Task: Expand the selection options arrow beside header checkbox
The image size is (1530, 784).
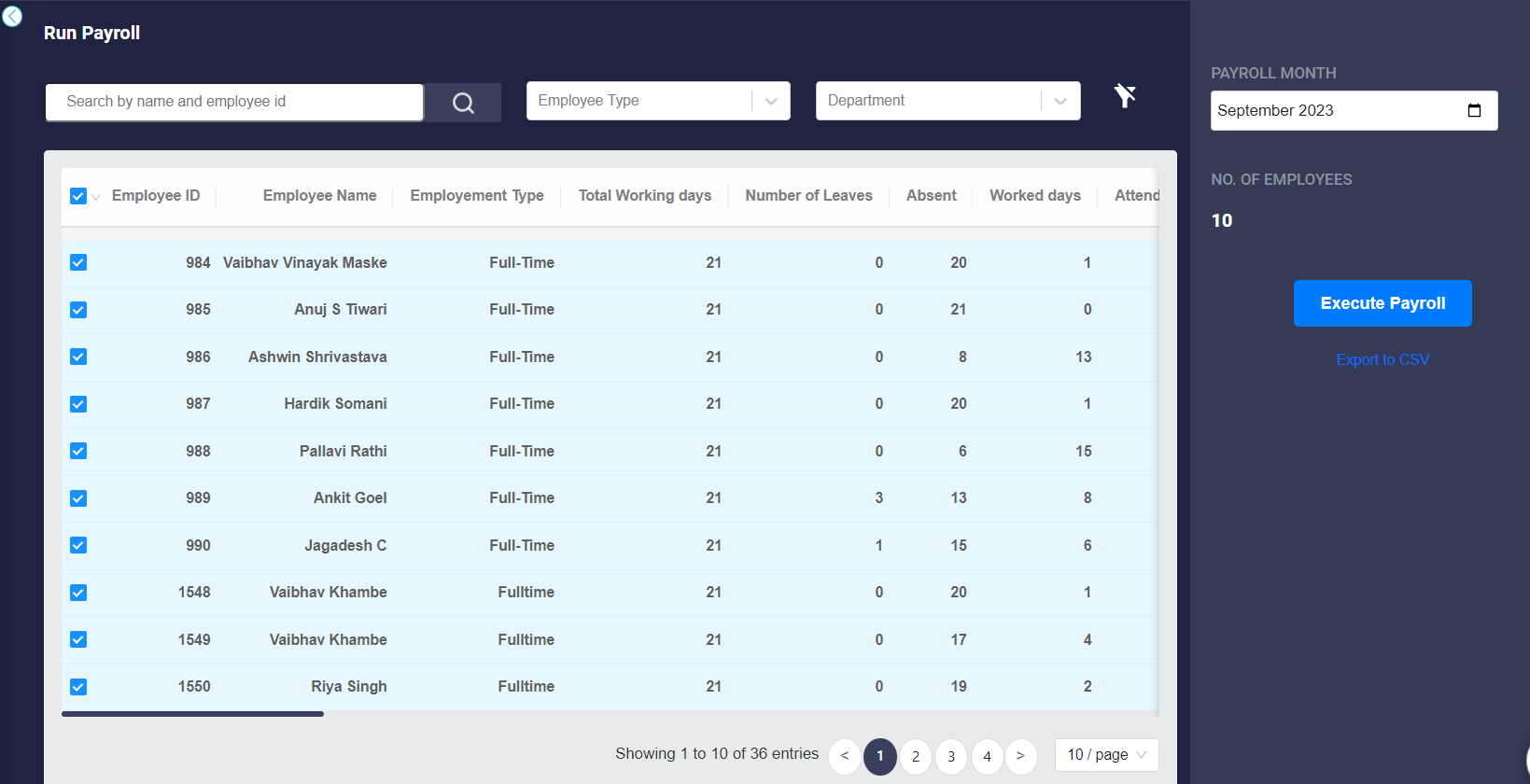Action: (96, 197)
